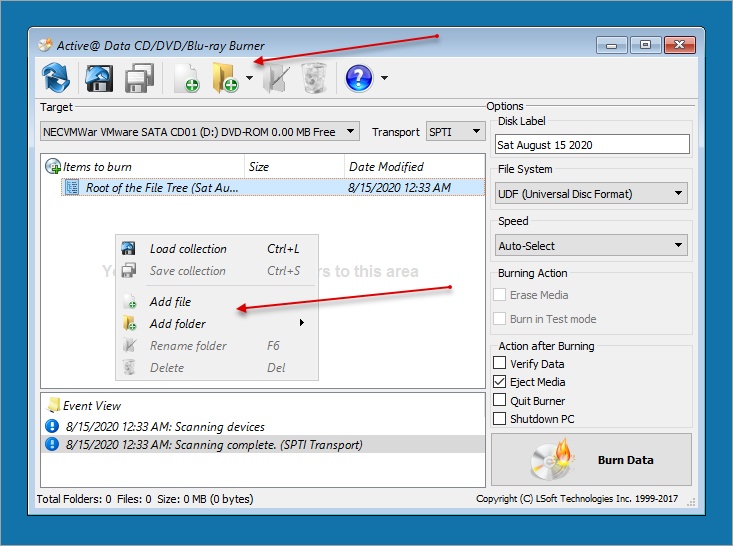Open the help dropdown arrow
The width and height of the screenshot is (733, 546).
384,78
